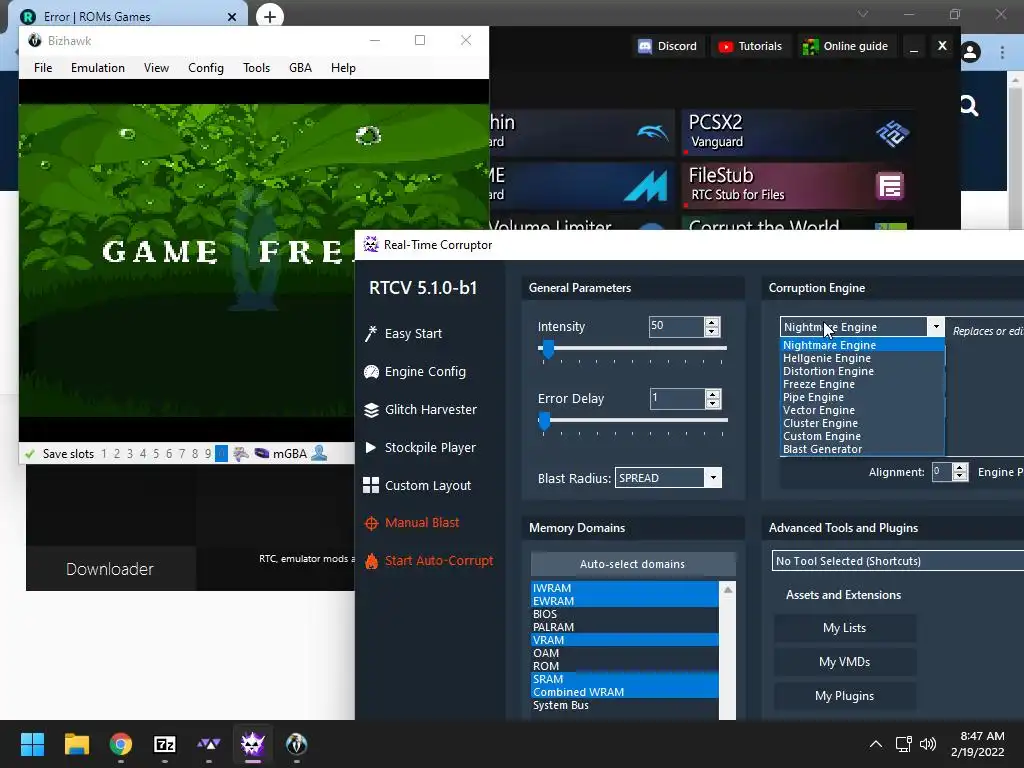The width and height of the screenshot is (1024, 768).
Task: Click the MAME logo icon
Action: [x=645, y=185]
